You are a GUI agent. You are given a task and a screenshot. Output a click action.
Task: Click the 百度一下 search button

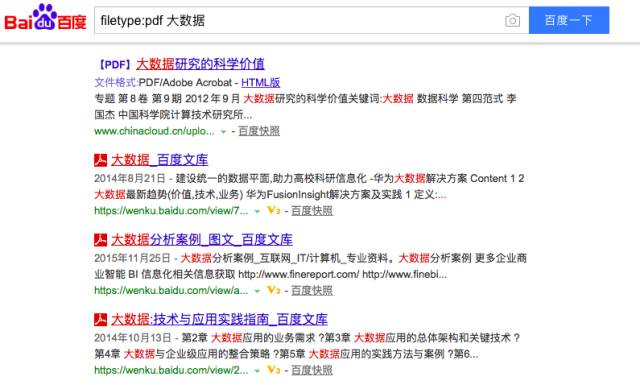click(x=569, y=20)
